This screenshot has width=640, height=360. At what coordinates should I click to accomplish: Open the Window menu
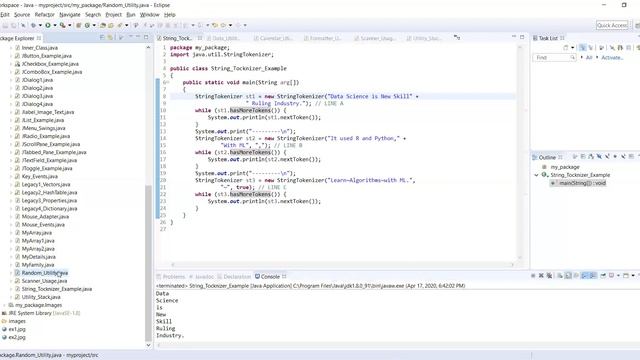click(149, 15)
